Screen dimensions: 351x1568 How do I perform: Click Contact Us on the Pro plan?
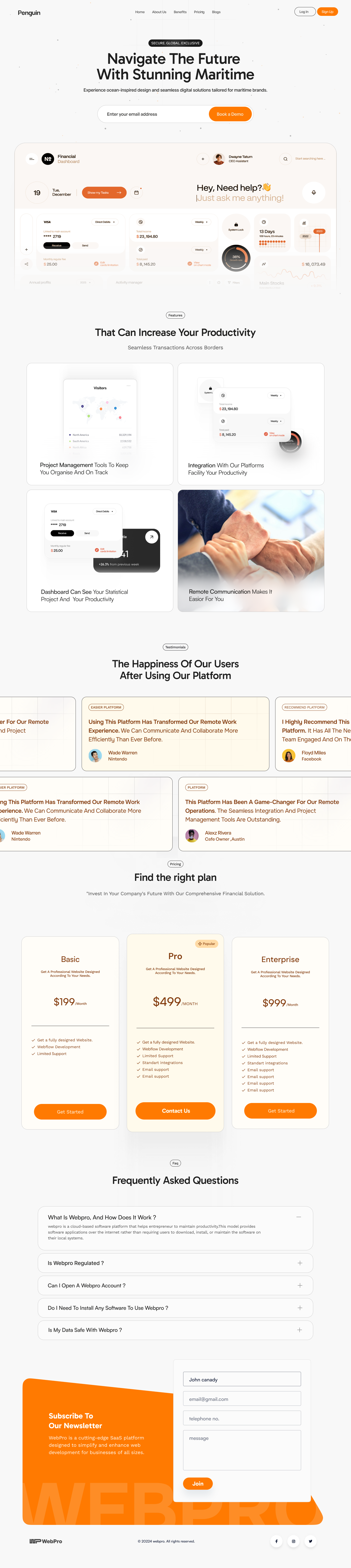[175, 1111]
